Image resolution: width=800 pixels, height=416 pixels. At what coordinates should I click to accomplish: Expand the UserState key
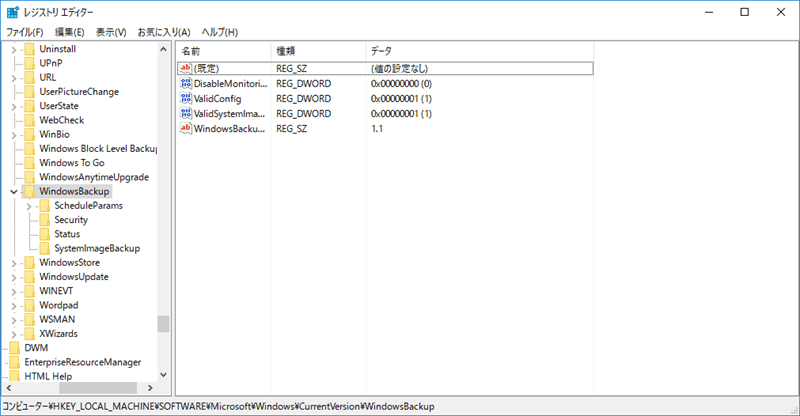pyautogui.click(x=14, y=107)
